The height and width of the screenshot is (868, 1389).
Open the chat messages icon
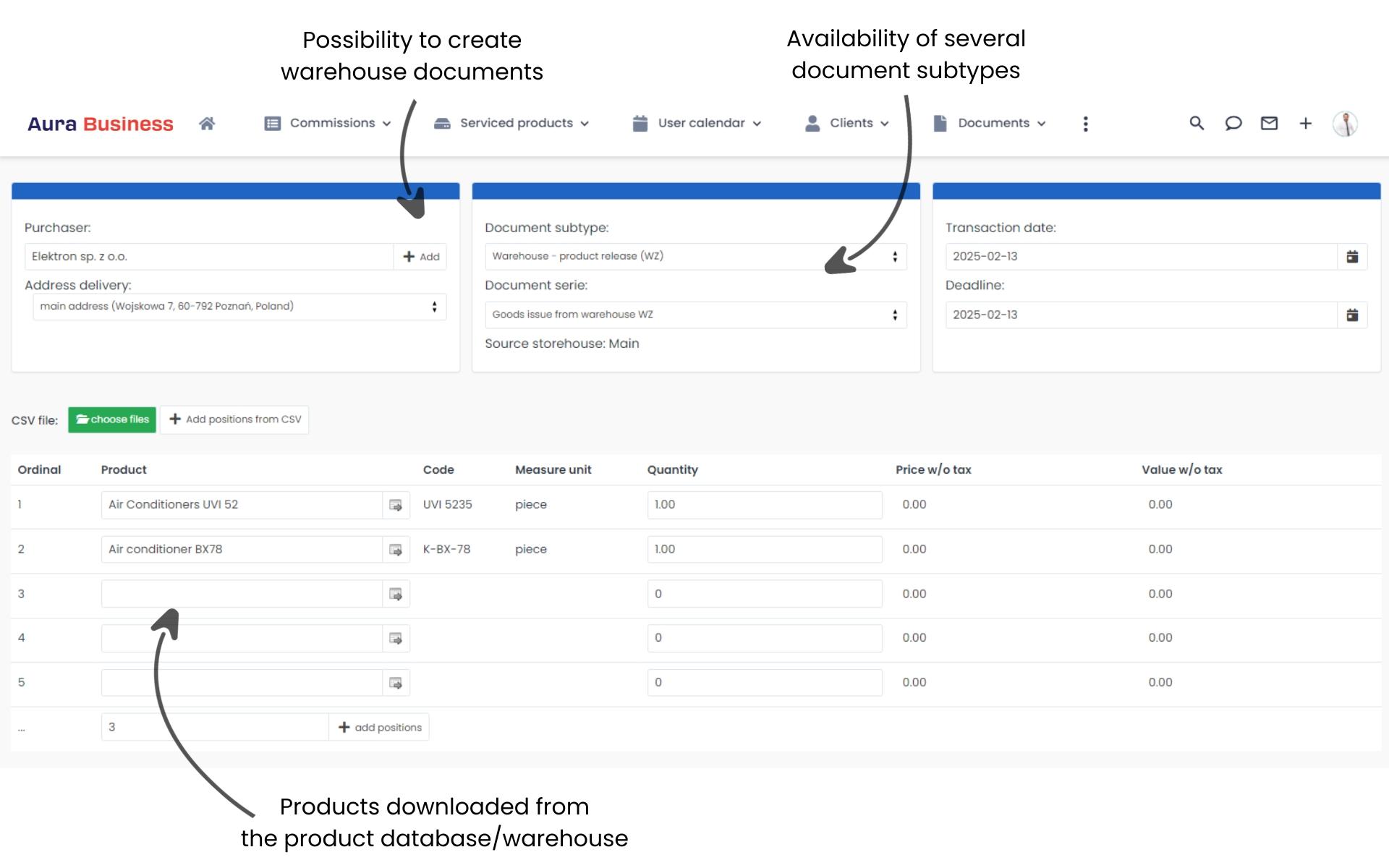(1233, 123)
